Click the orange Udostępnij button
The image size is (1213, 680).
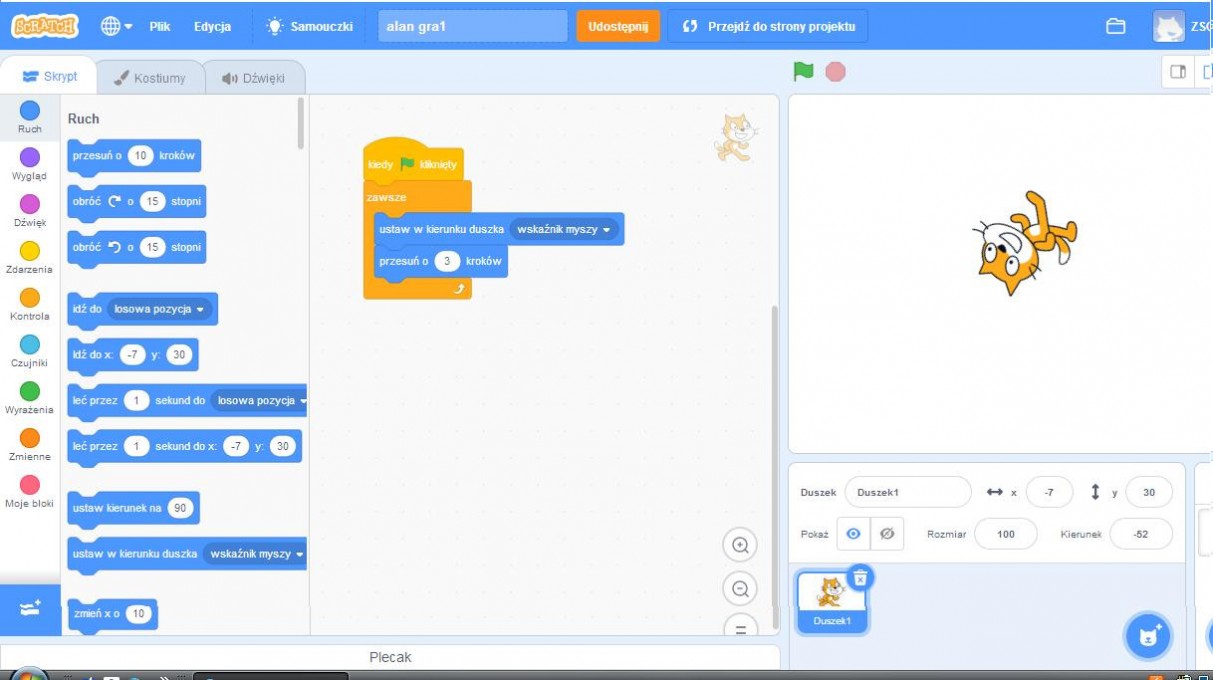[x=618, y=27]
